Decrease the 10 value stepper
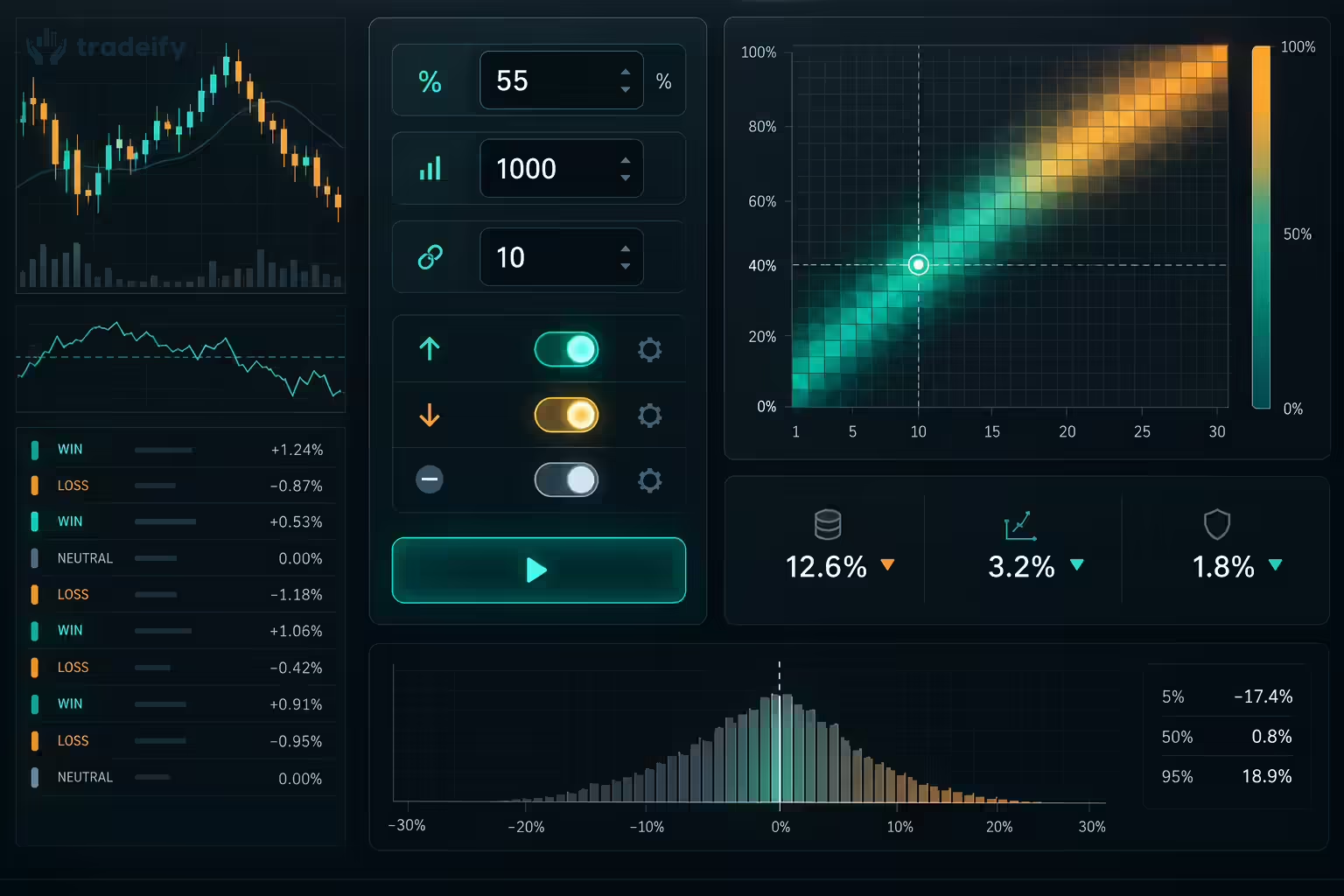The image size is (1344, 896). point(625,266)
